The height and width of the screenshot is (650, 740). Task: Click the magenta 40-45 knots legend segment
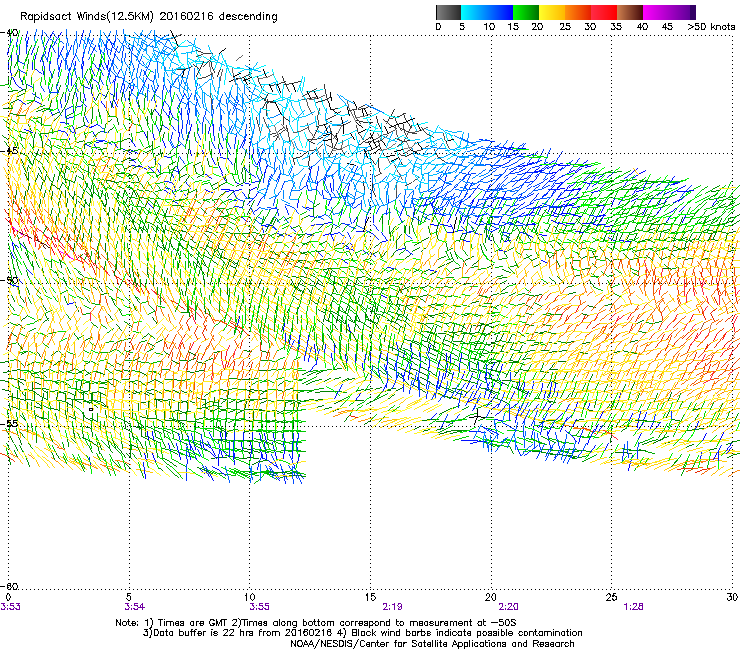pyautogui.click(x=656, y=12)
